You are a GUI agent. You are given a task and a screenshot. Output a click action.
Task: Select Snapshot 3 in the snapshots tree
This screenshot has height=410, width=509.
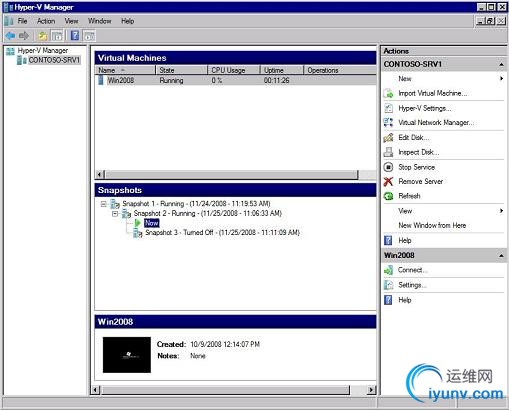[x=222, y=232]
